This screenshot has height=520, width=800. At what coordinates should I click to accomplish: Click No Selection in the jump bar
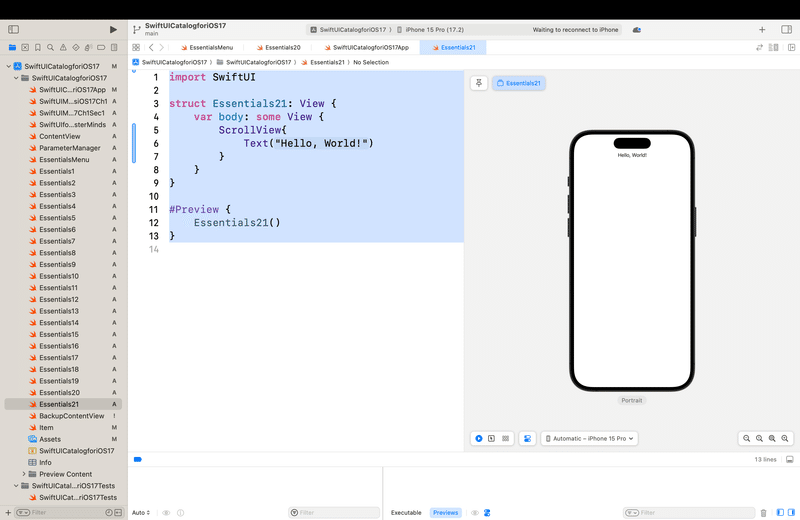(x=371, y=62)
